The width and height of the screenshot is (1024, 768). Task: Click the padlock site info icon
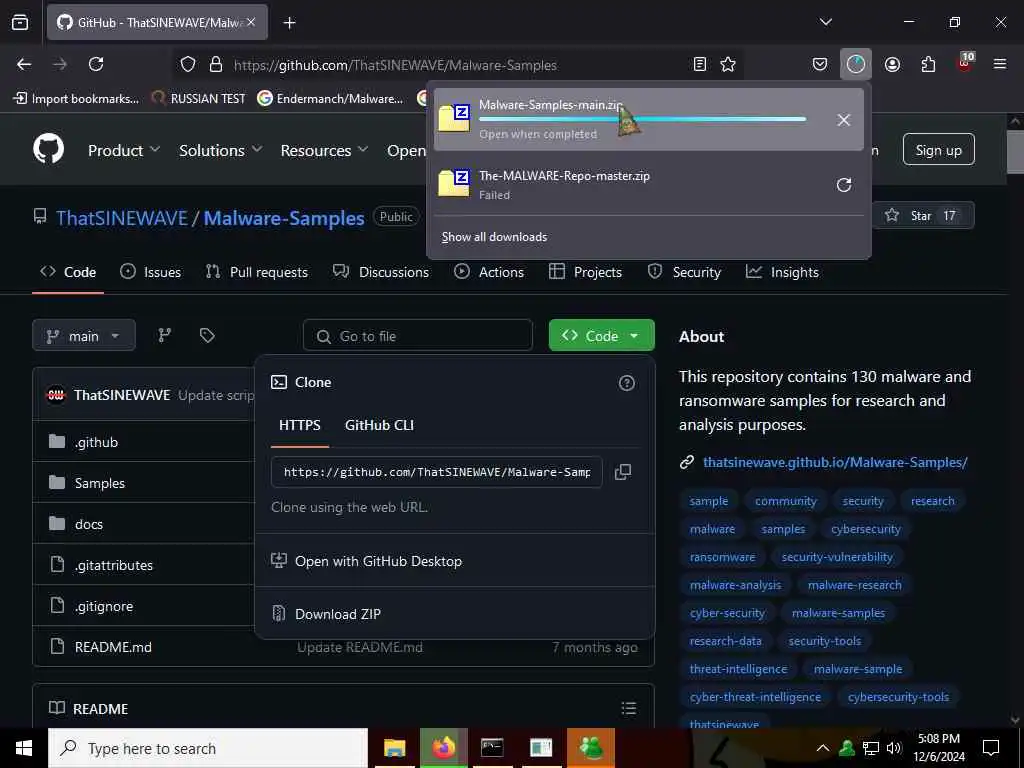point(216,65)
